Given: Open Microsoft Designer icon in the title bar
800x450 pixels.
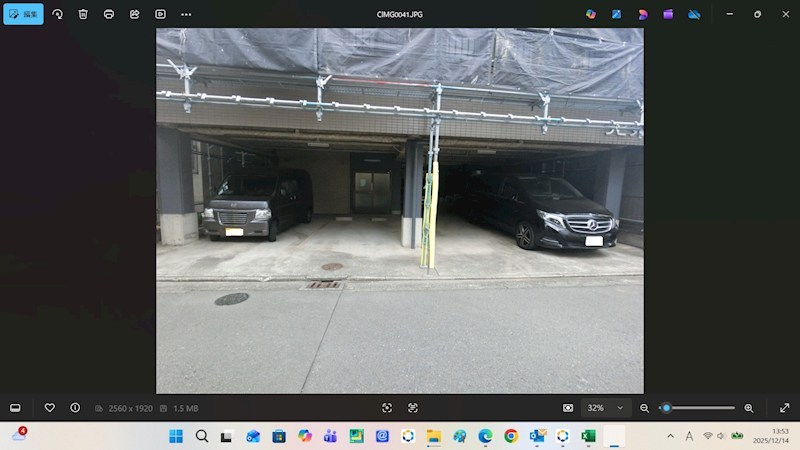Looking at the screenshot, I should (616, 14).
